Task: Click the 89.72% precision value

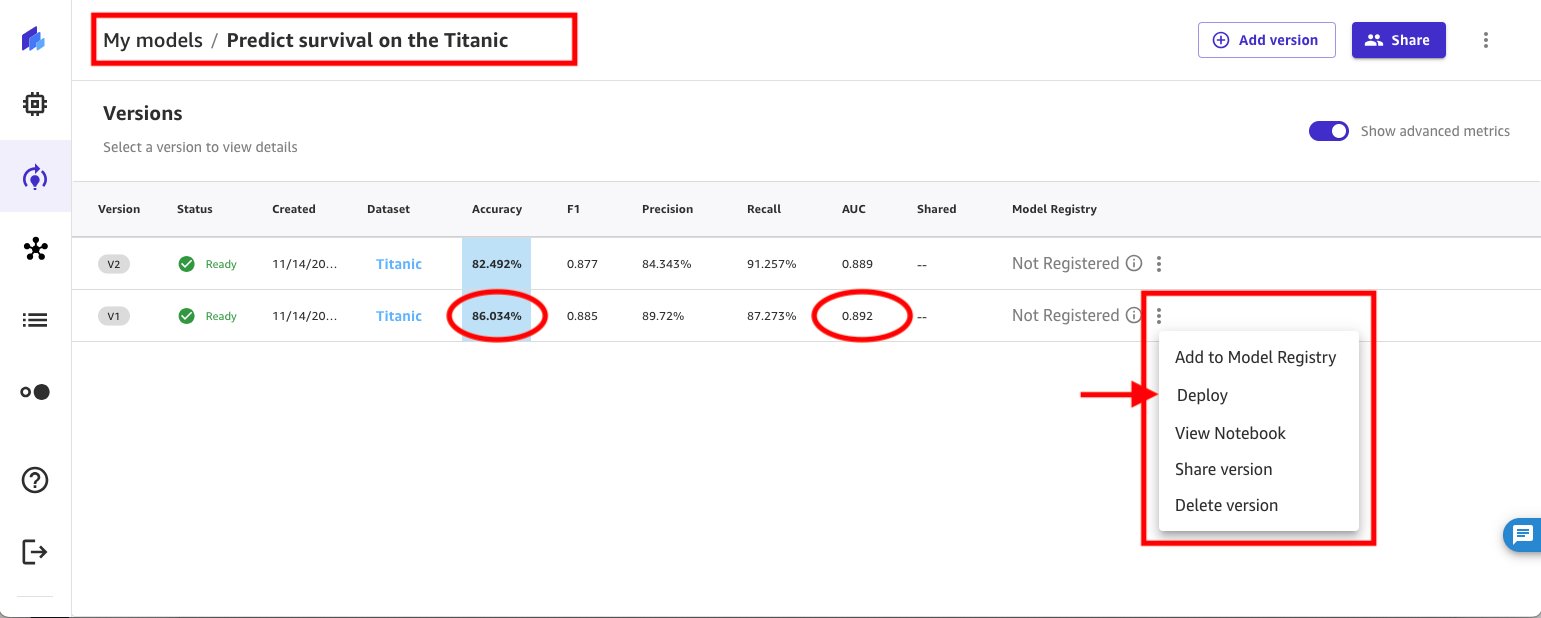Action: point(663,316)
